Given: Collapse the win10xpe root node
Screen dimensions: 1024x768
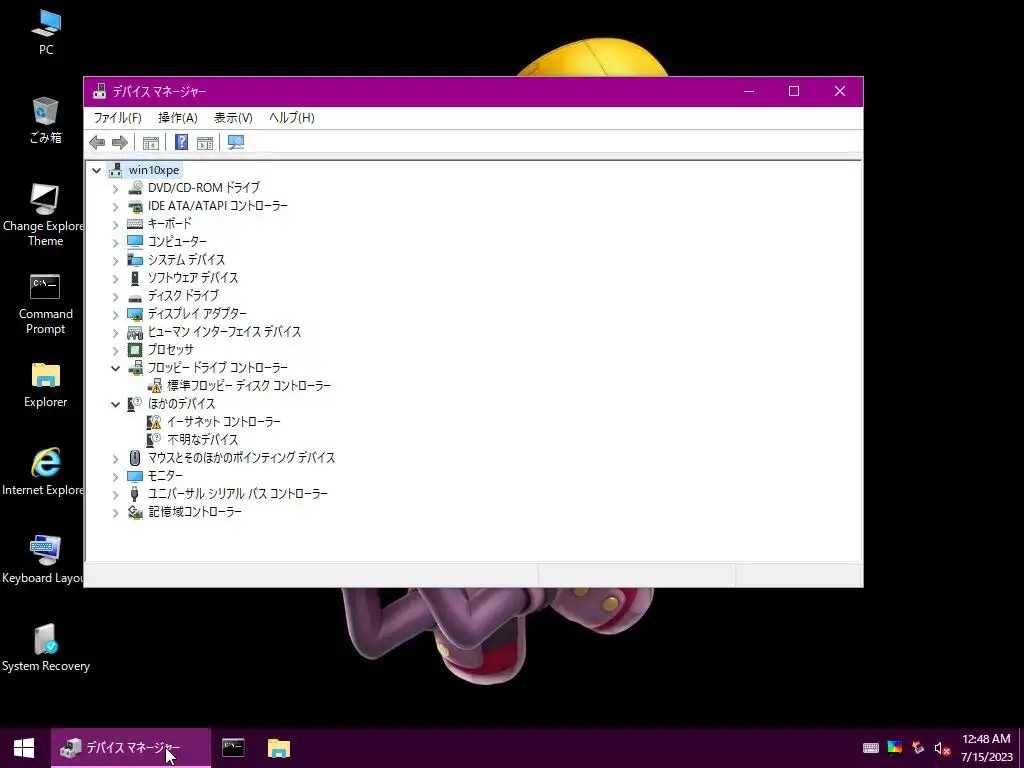Looking at the screenshot, I should 97,170.
